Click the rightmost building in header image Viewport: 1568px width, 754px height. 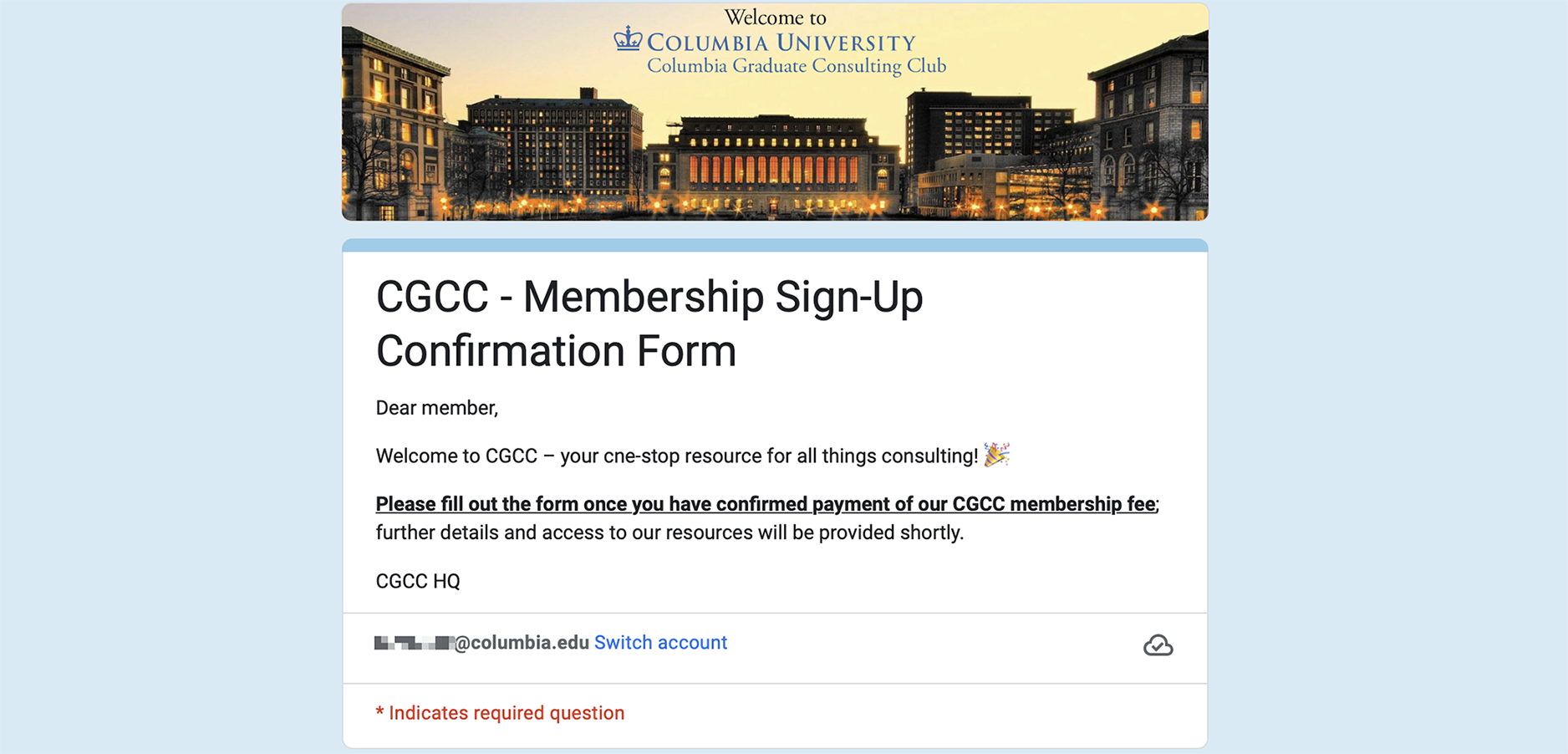click(1153, 125)
